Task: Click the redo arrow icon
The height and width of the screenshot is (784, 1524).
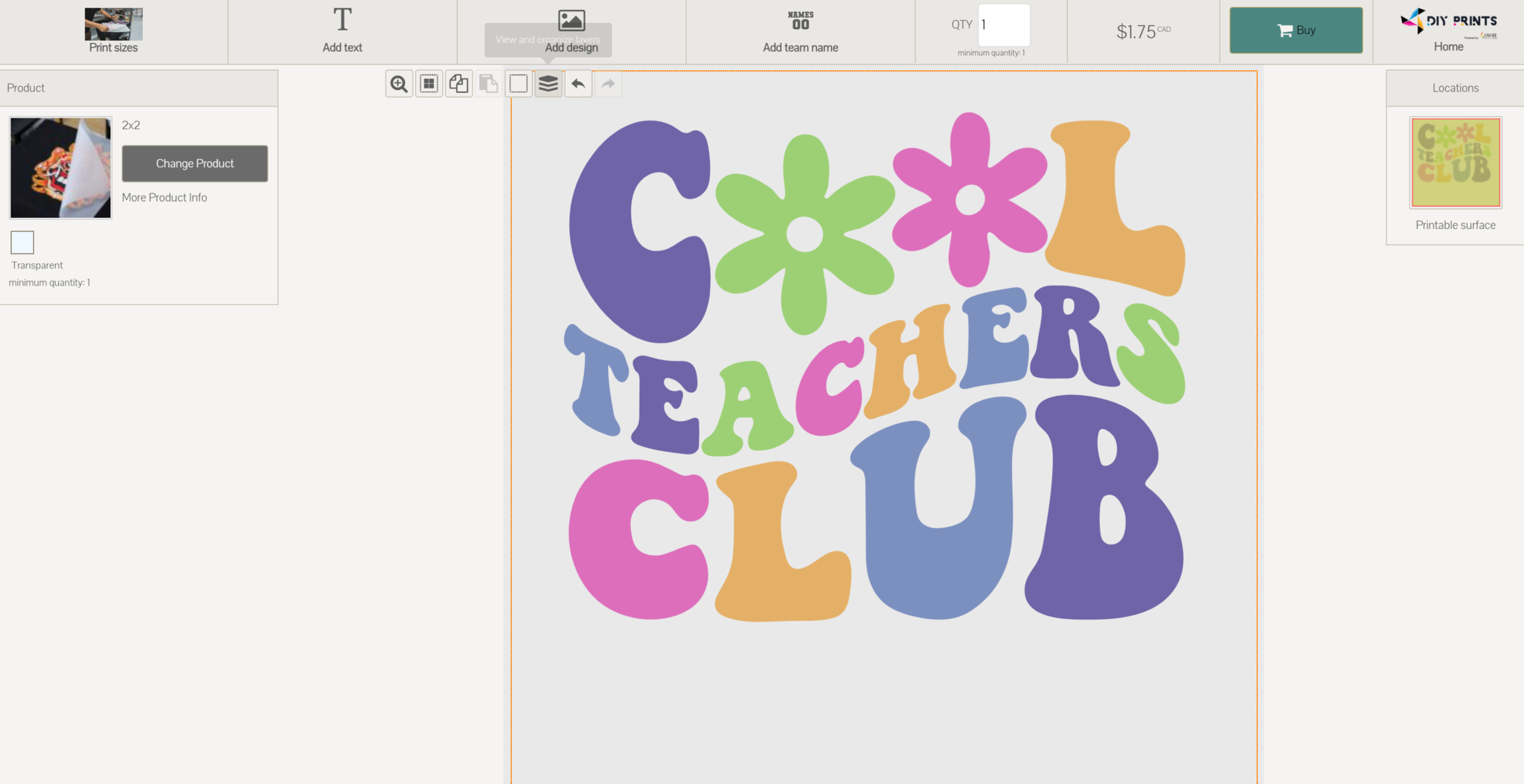Action: click(608, 84)
